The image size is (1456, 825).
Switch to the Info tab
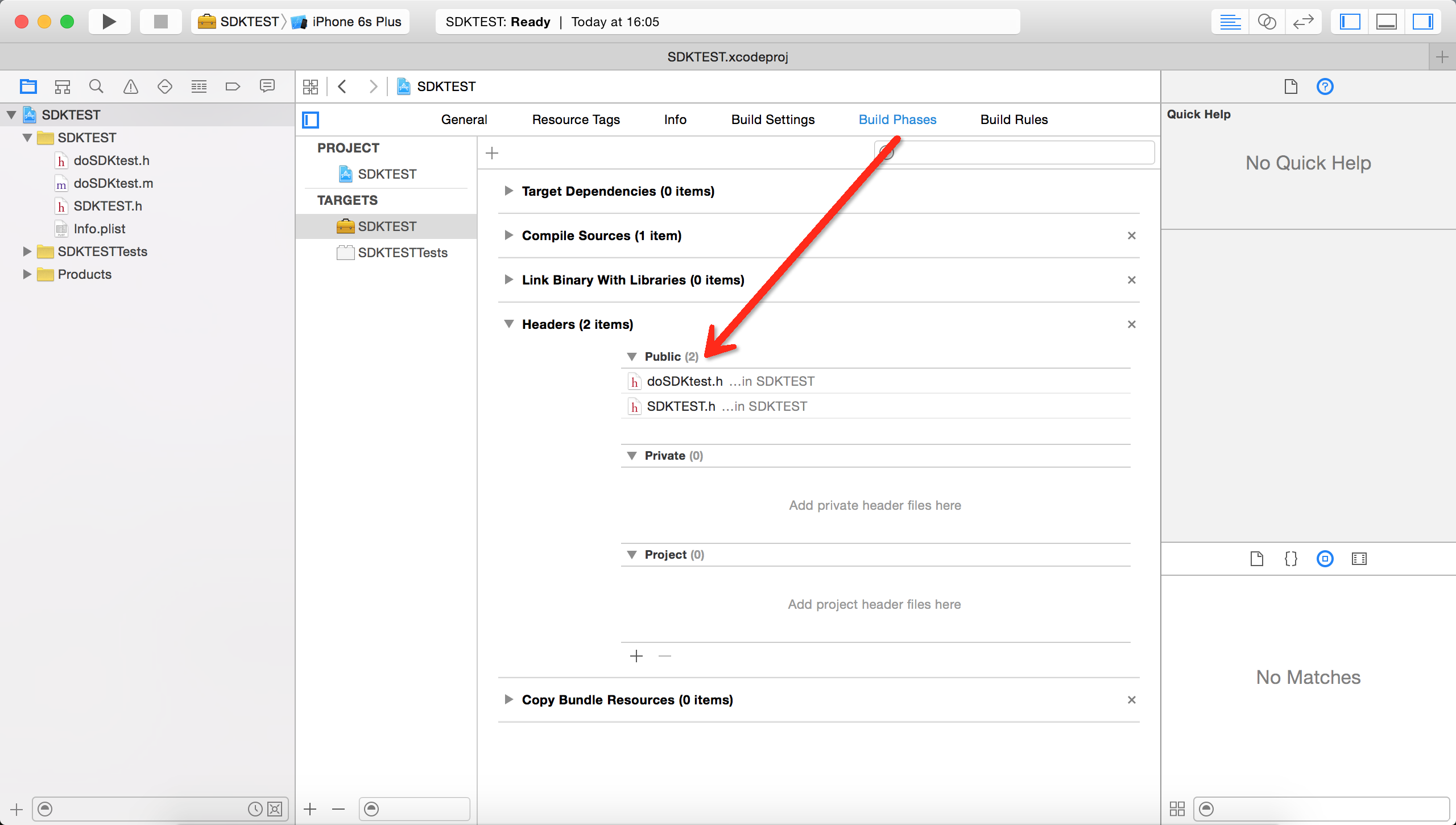675,119
